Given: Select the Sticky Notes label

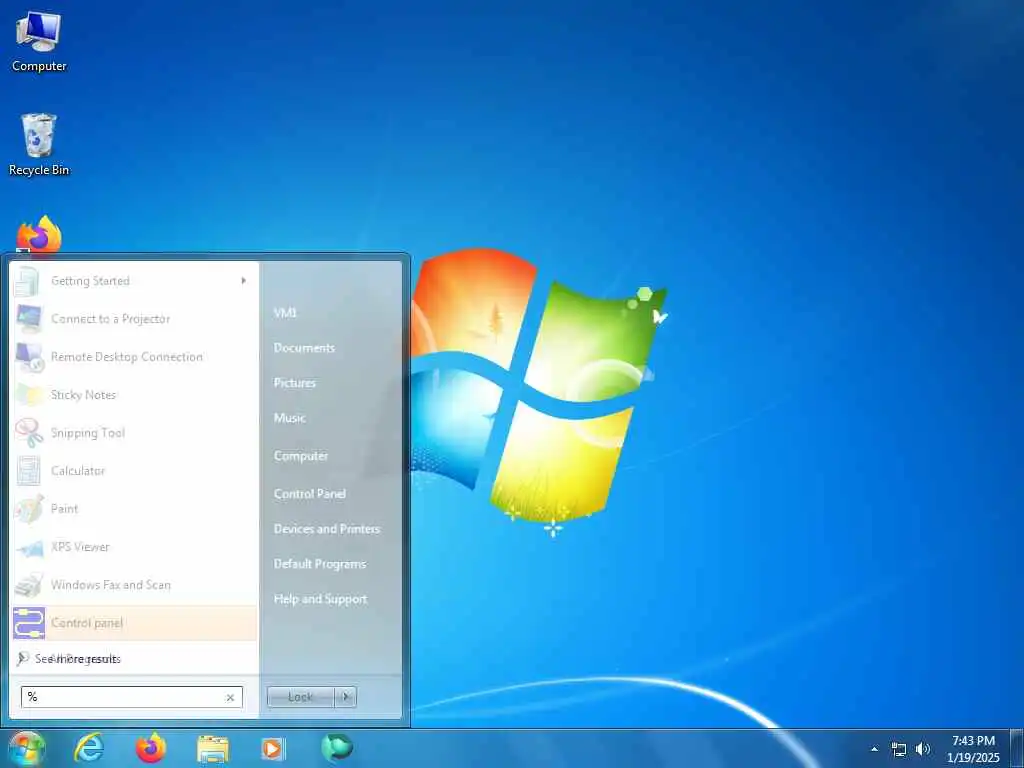Looking at the screenshot, I should click(83, 395).
